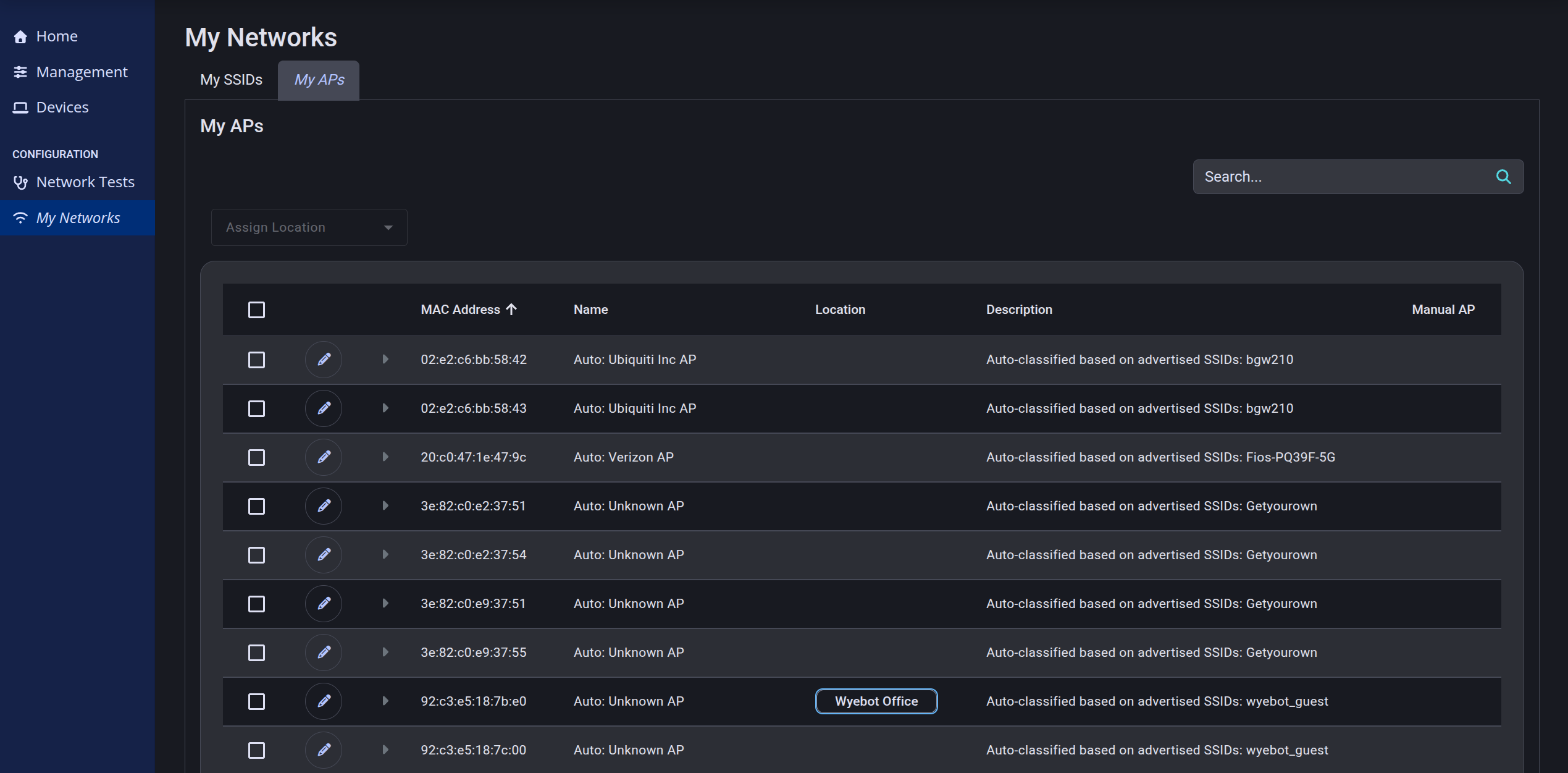The width and height of the screenshot is (1568, 773).
Task: Edit the AP 02:e2:c6:bb:58:43 with the pencil icon
Action: pyautogui.click(x=324, y=408)
